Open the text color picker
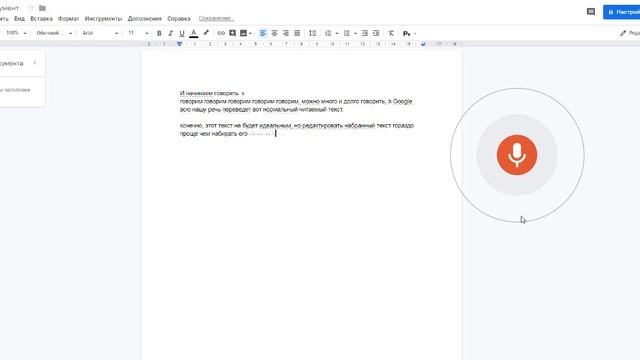 (194, 33)
